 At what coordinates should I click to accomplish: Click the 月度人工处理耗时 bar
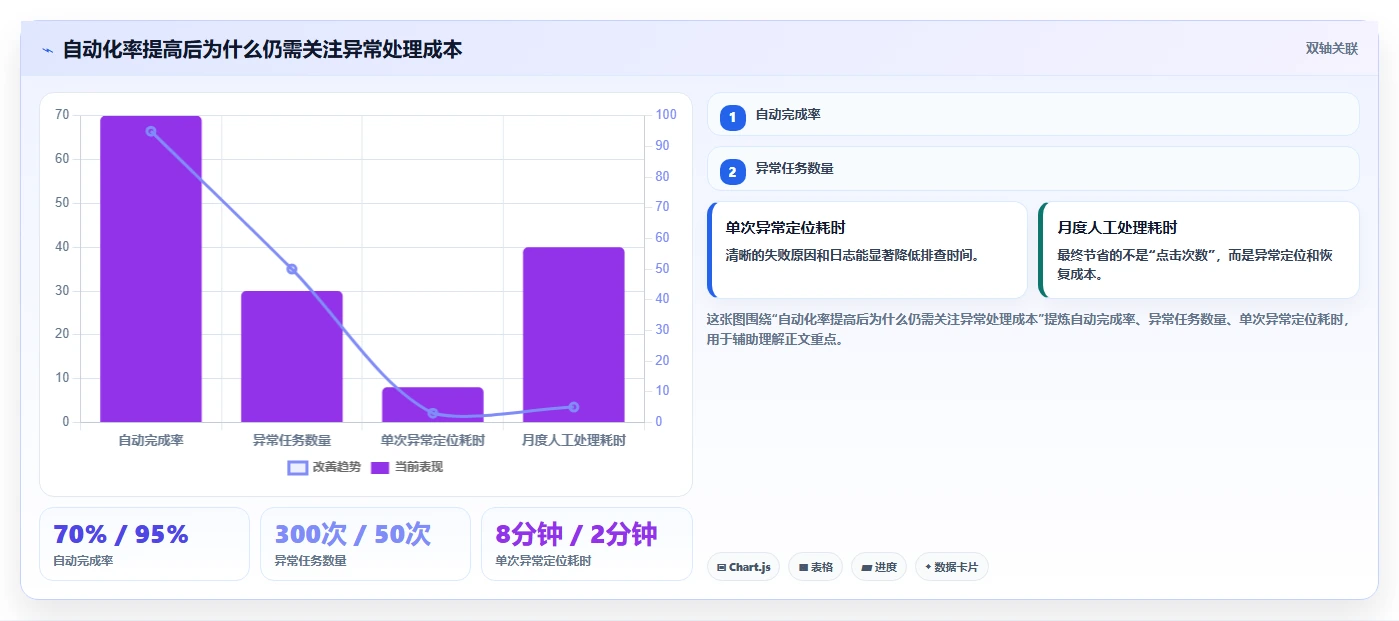pos(573,335)
